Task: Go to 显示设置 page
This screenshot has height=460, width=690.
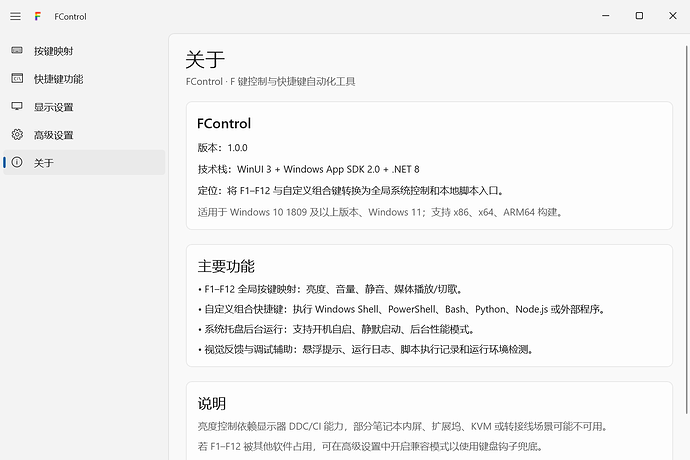Action: [84, 107]
